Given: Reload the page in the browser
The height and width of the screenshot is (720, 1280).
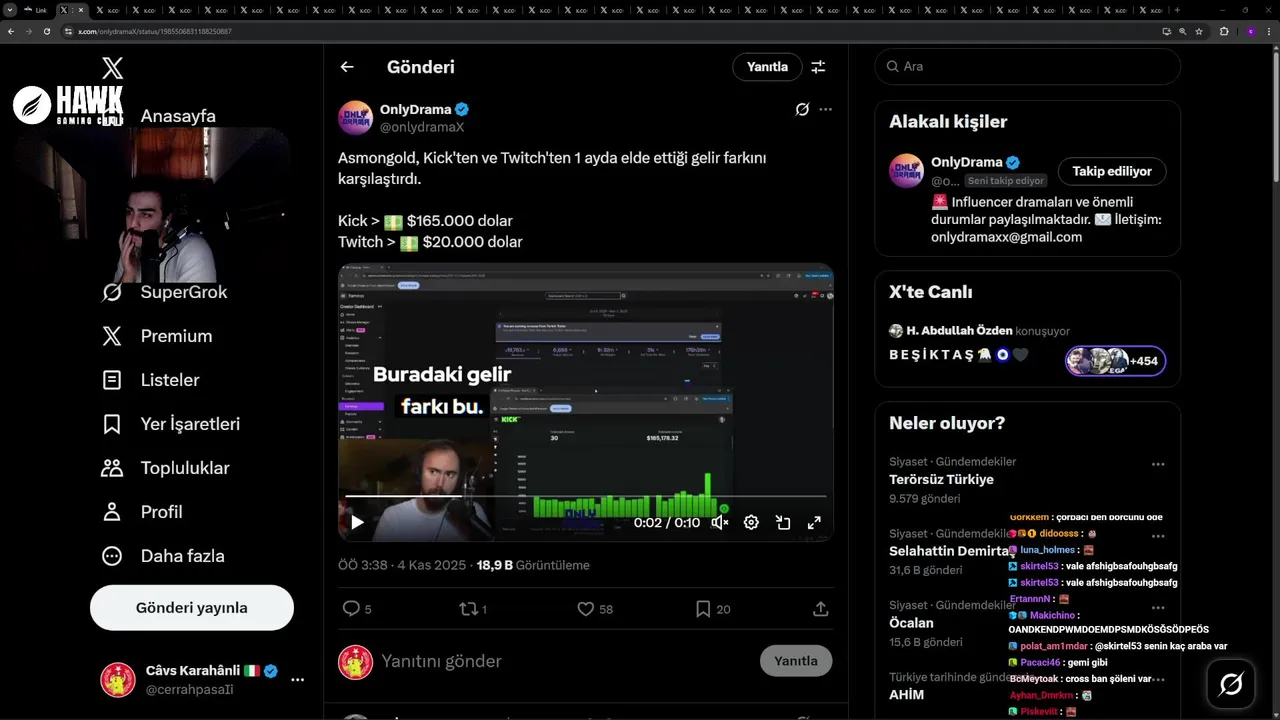Looking at the screenshot, I should pos(46,31).
